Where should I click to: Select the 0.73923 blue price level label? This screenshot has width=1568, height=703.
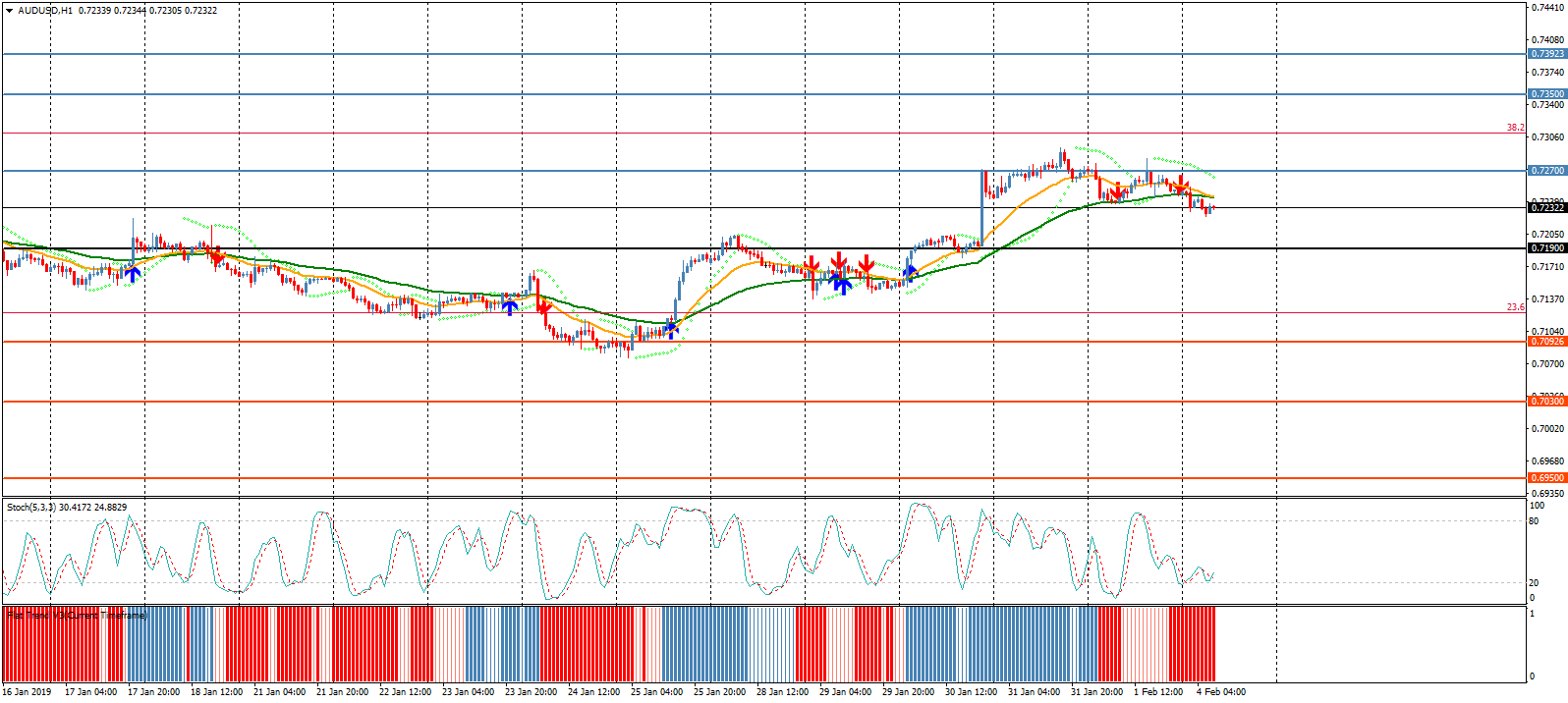point(1546,54)
